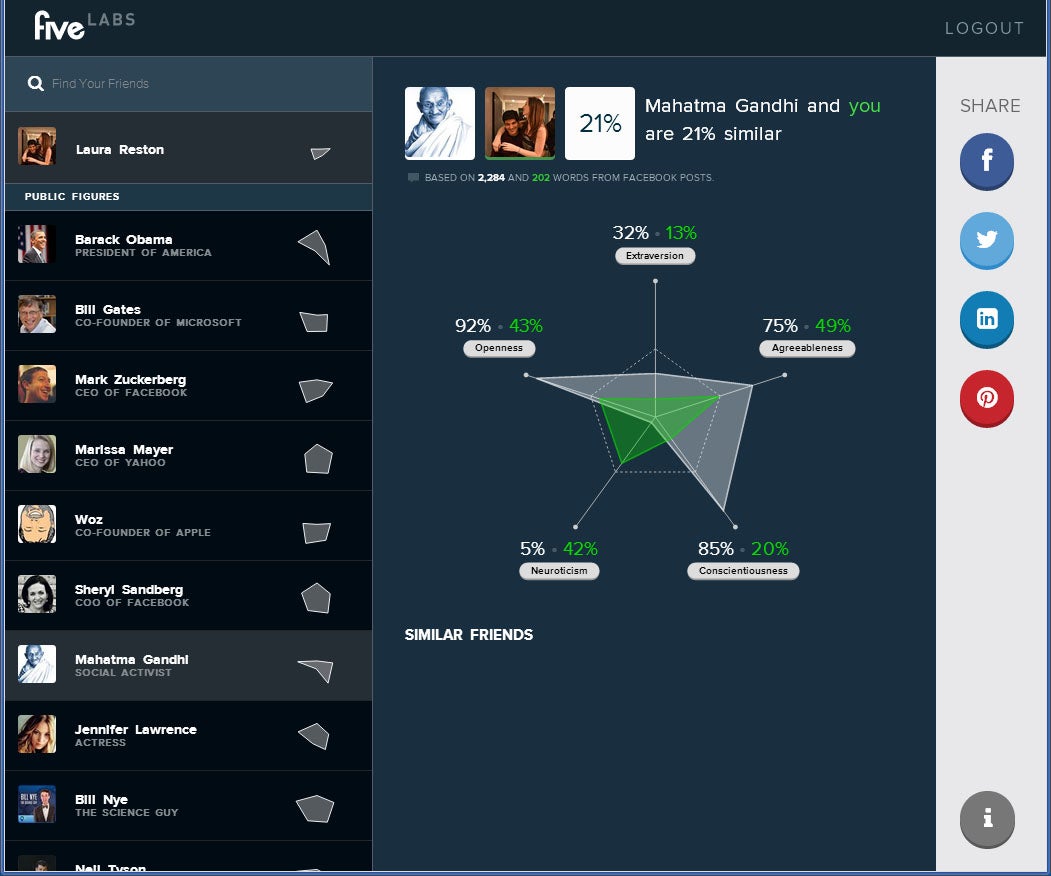Click your own profile photo thumbnail
This screenshot has height=876, width=1051.
click(519, 122)
